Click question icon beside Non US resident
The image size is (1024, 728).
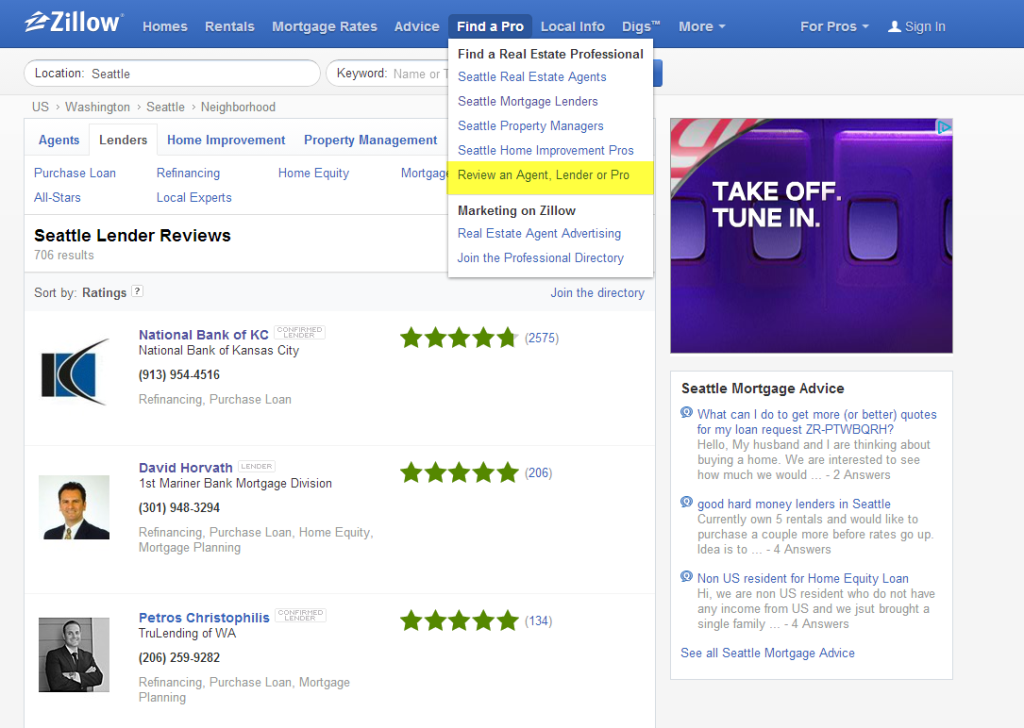pos(686,577)
